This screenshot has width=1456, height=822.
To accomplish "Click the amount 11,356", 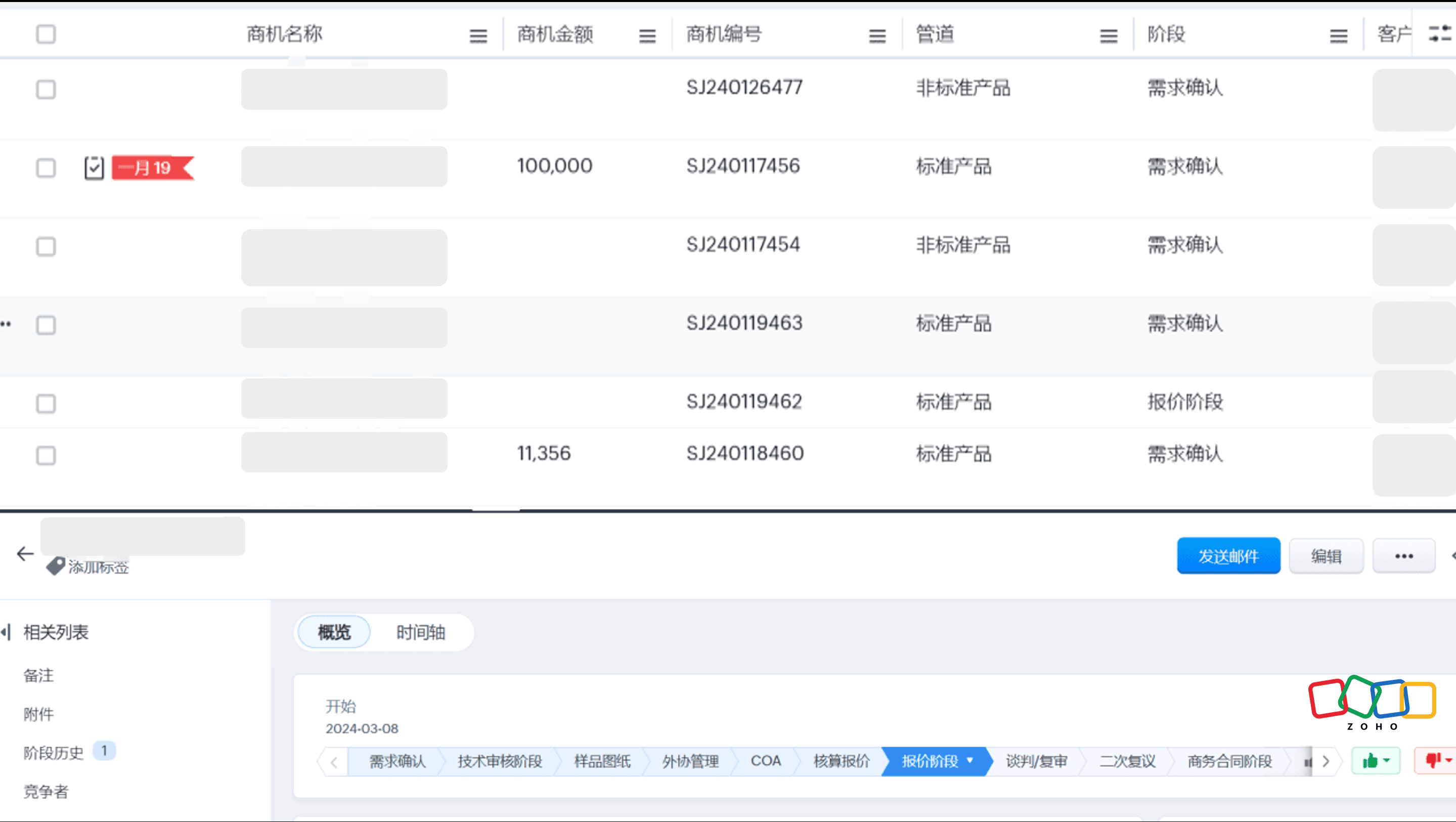I will 544,453.
